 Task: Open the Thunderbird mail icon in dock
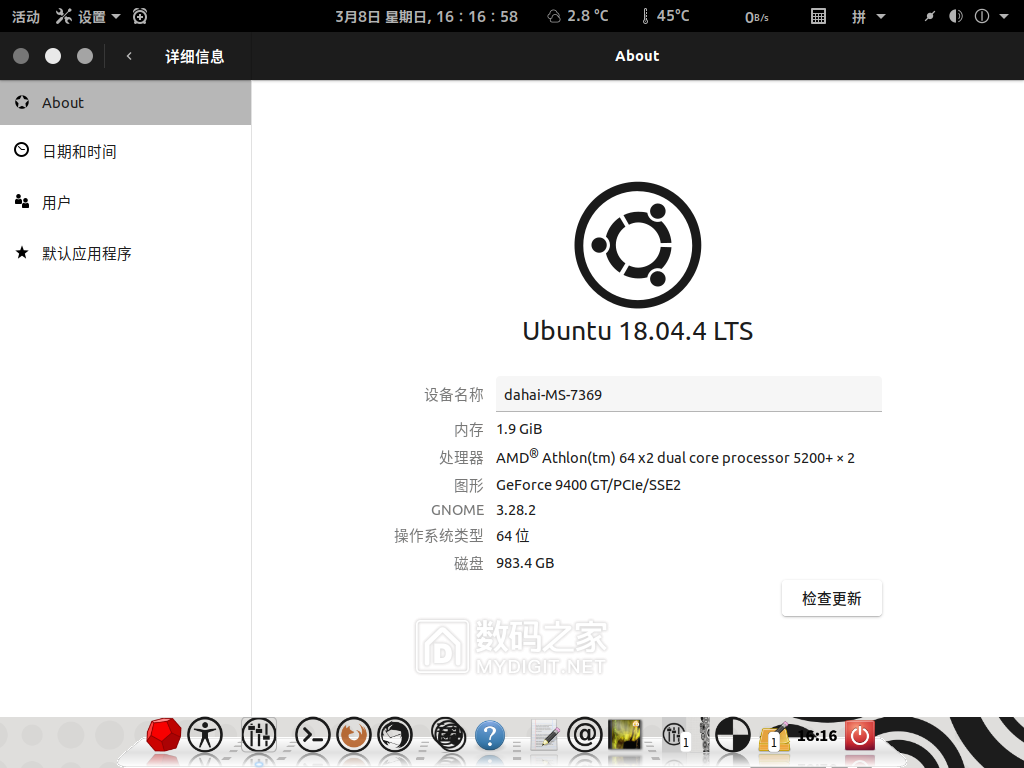point(395,735)
